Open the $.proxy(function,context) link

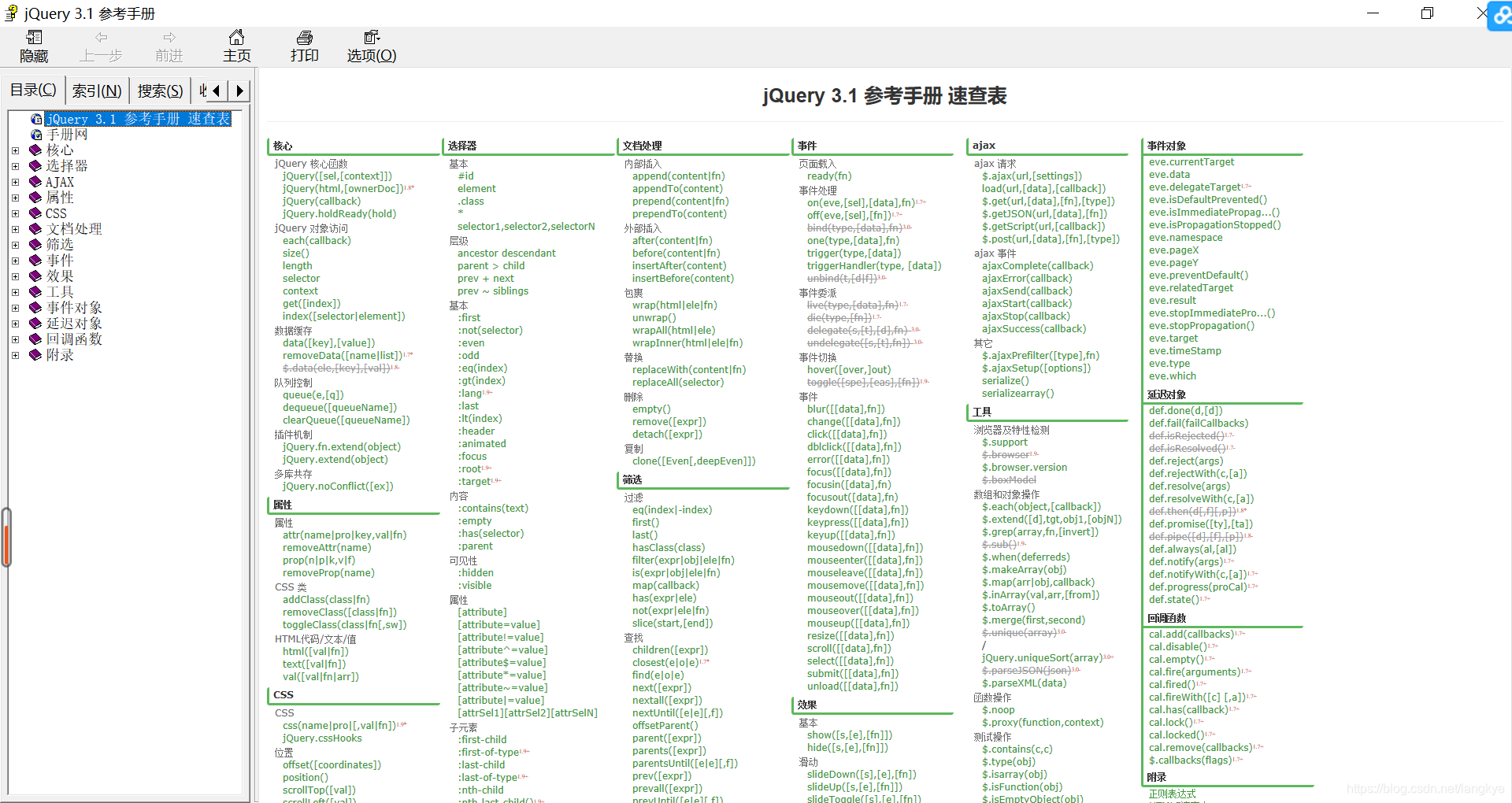(1043, 723)
